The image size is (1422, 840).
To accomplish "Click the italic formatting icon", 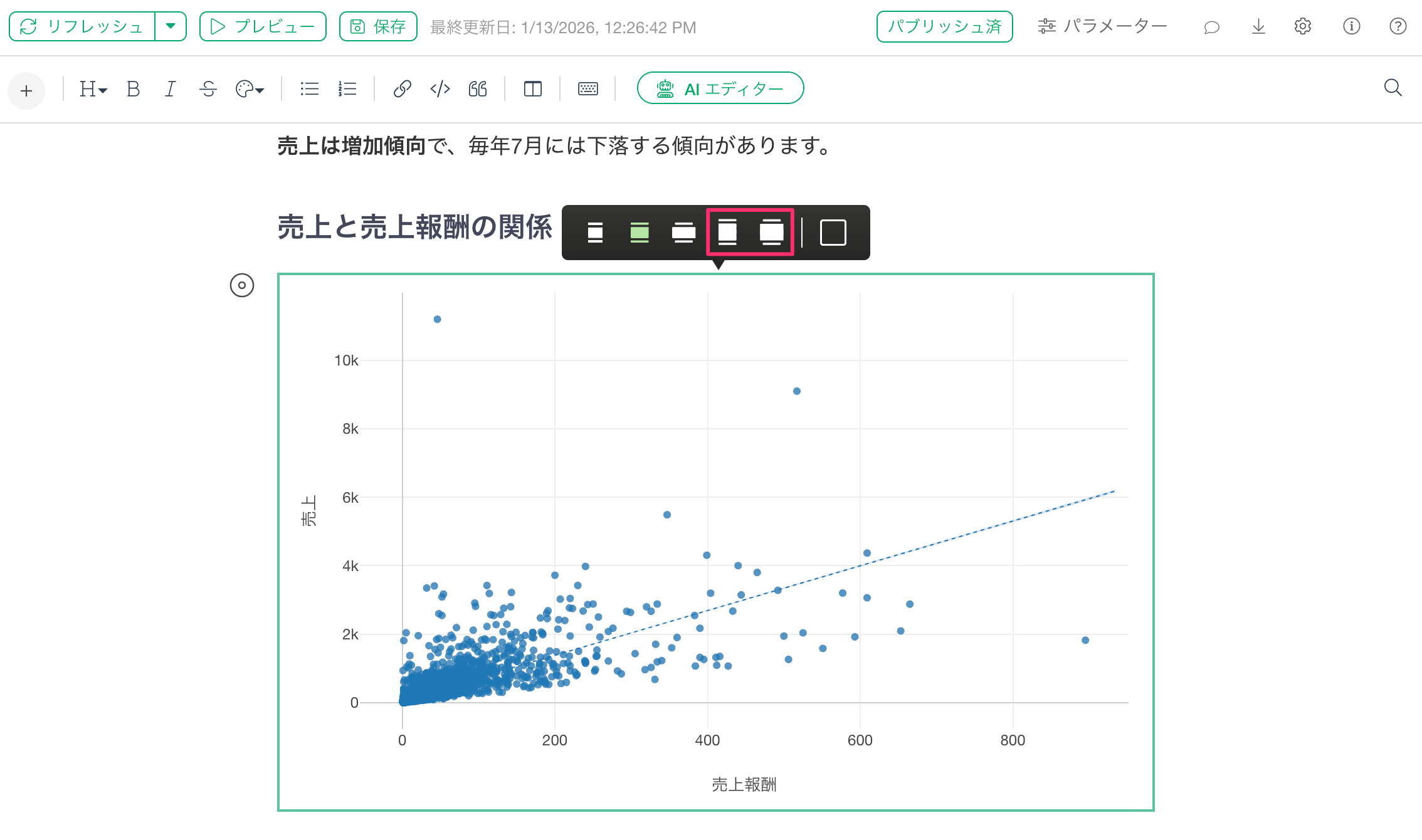I will click(x=170, y=89).
